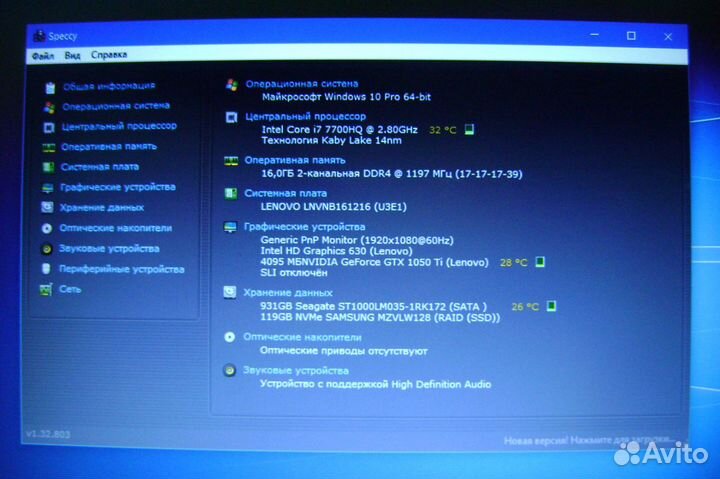Maximize the Speccy window
This screenshot has height=479, width=720.
(631, 36)
